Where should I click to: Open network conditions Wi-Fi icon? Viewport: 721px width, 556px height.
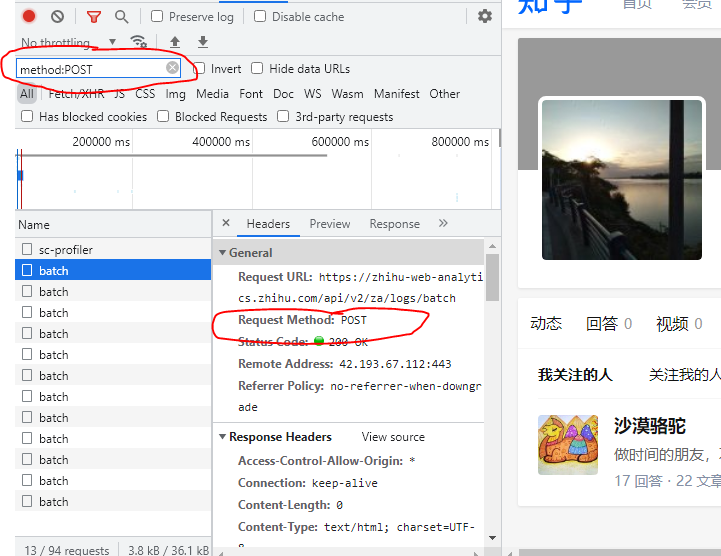[138, 41]
